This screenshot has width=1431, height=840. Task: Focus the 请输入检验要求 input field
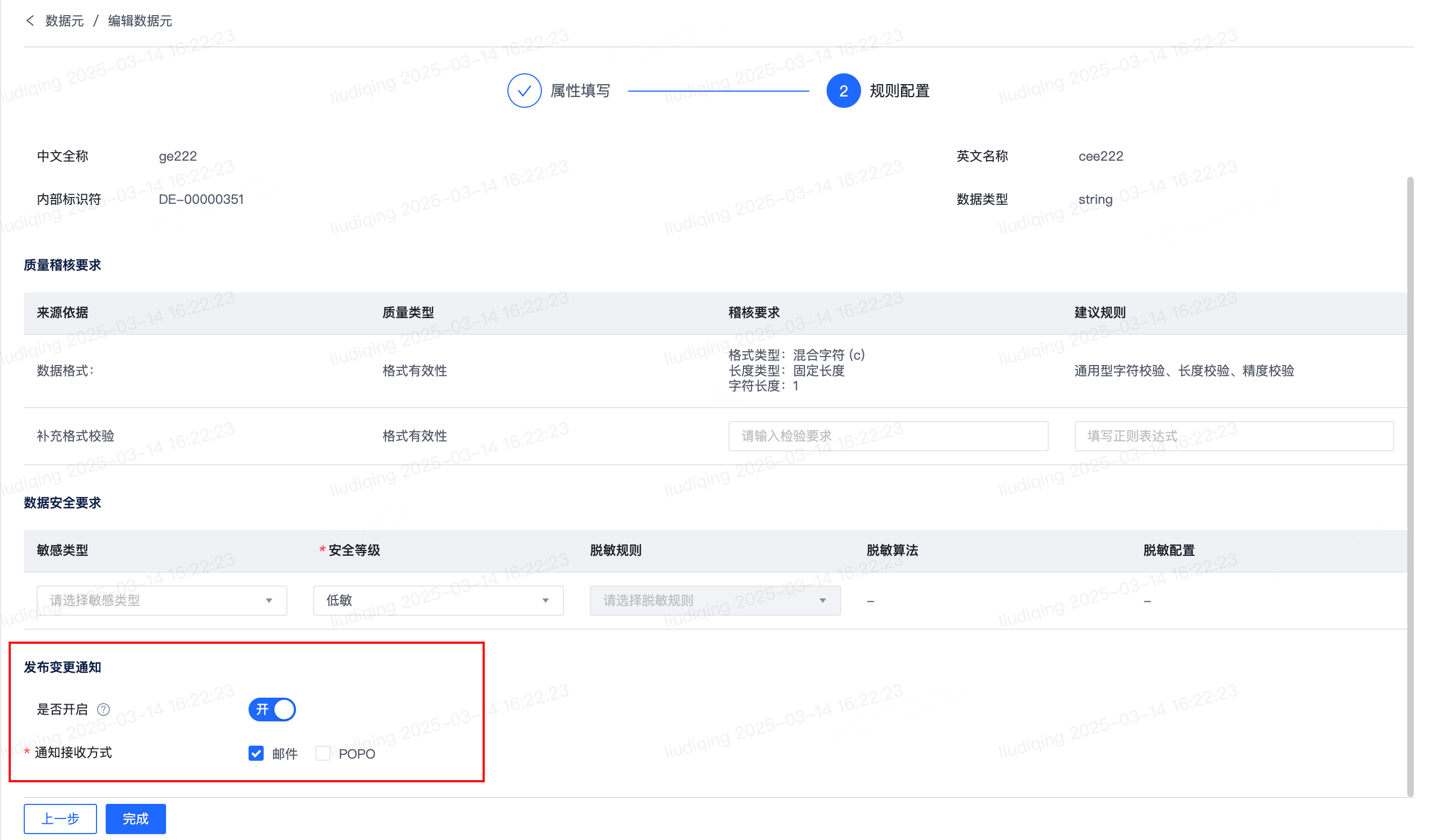(x=888, y=436)
